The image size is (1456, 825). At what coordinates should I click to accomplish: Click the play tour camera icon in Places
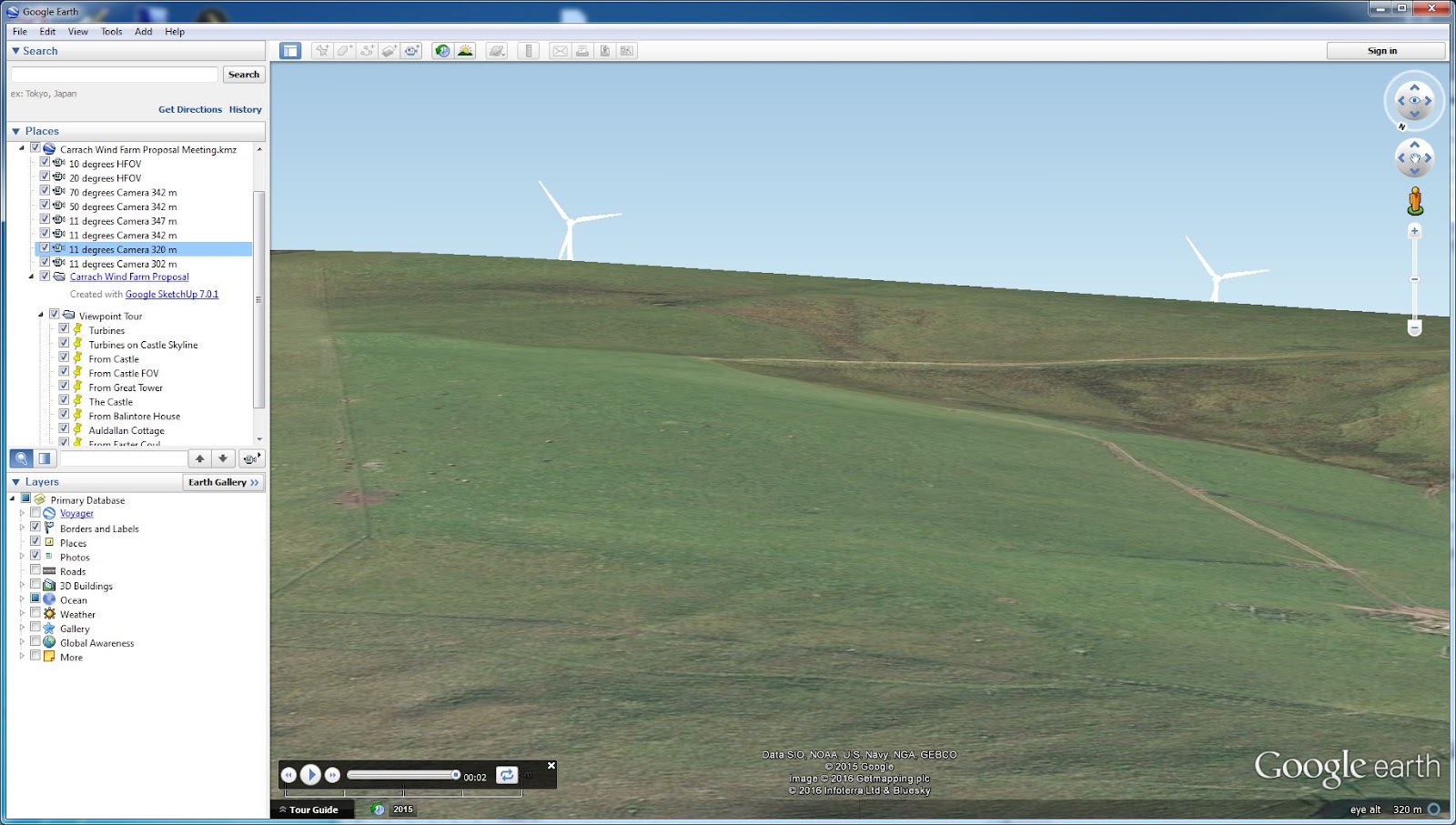point(250,458)
